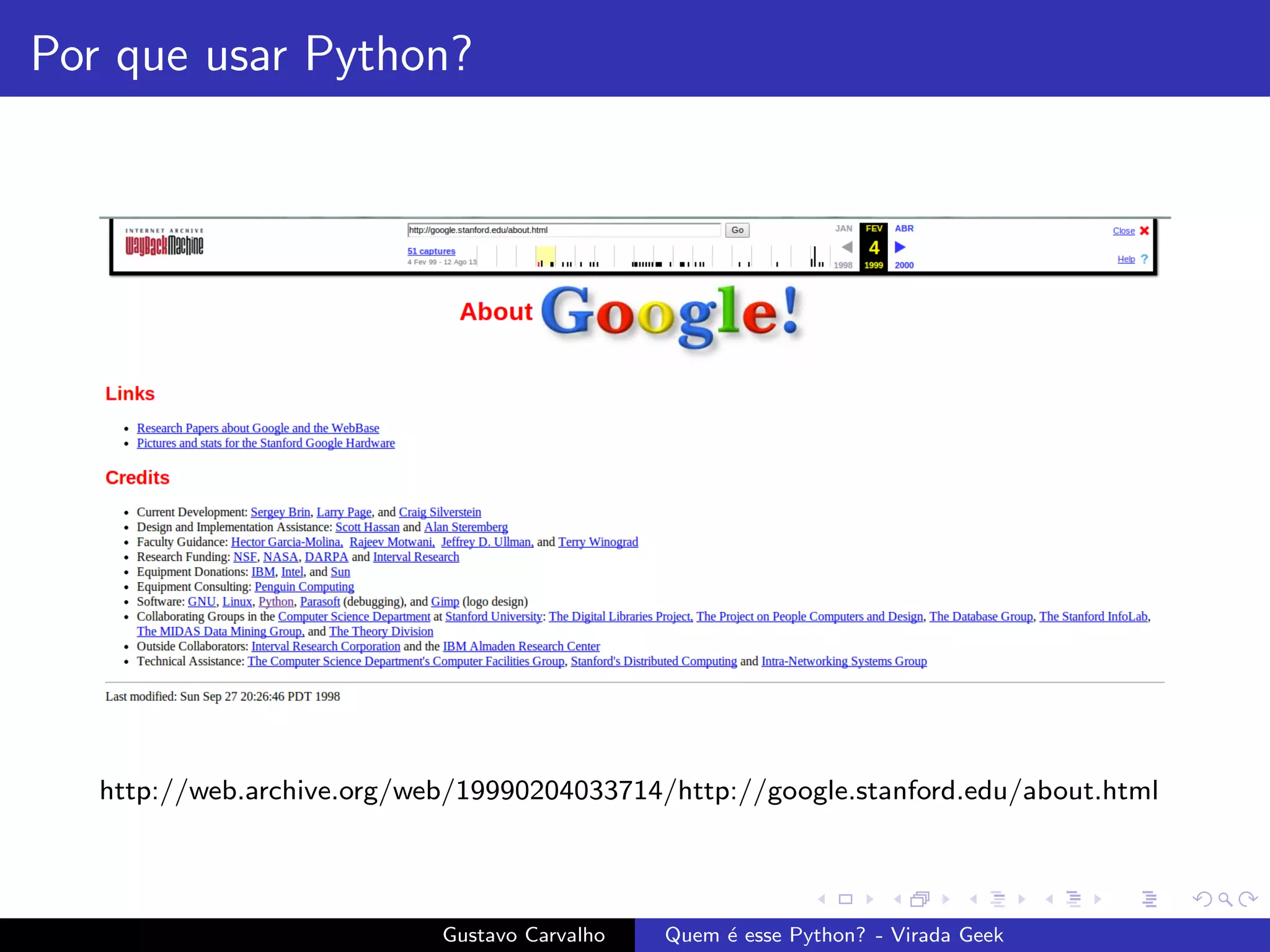Click the Beamer next subsection arrow
This screenshot has height=952, width=1270.
[1022, 899]
